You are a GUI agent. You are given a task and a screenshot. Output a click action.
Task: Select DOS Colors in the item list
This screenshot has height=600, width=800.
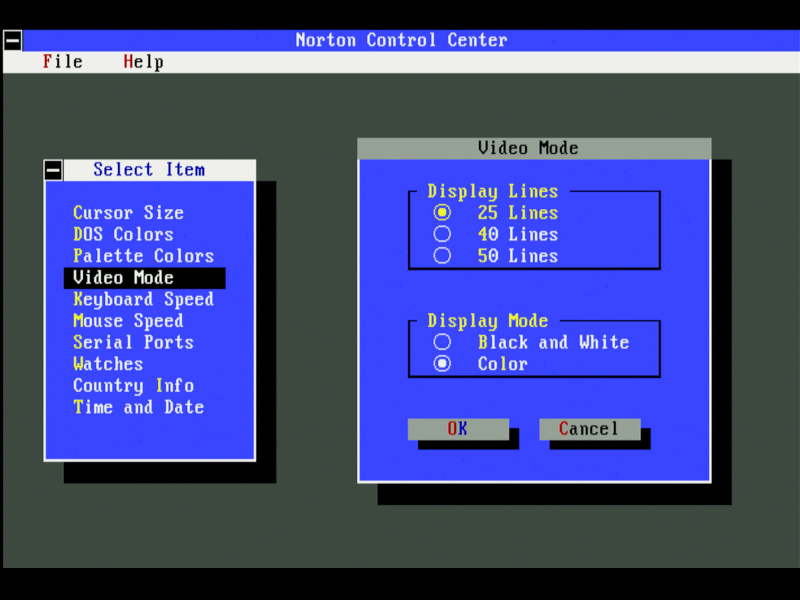point(123,234)
